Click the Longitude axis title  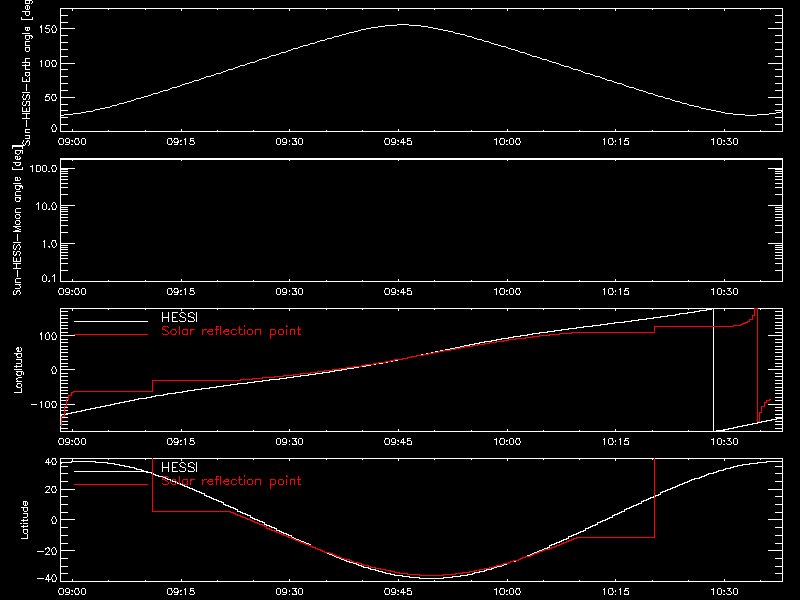click(x=18, y=370)
